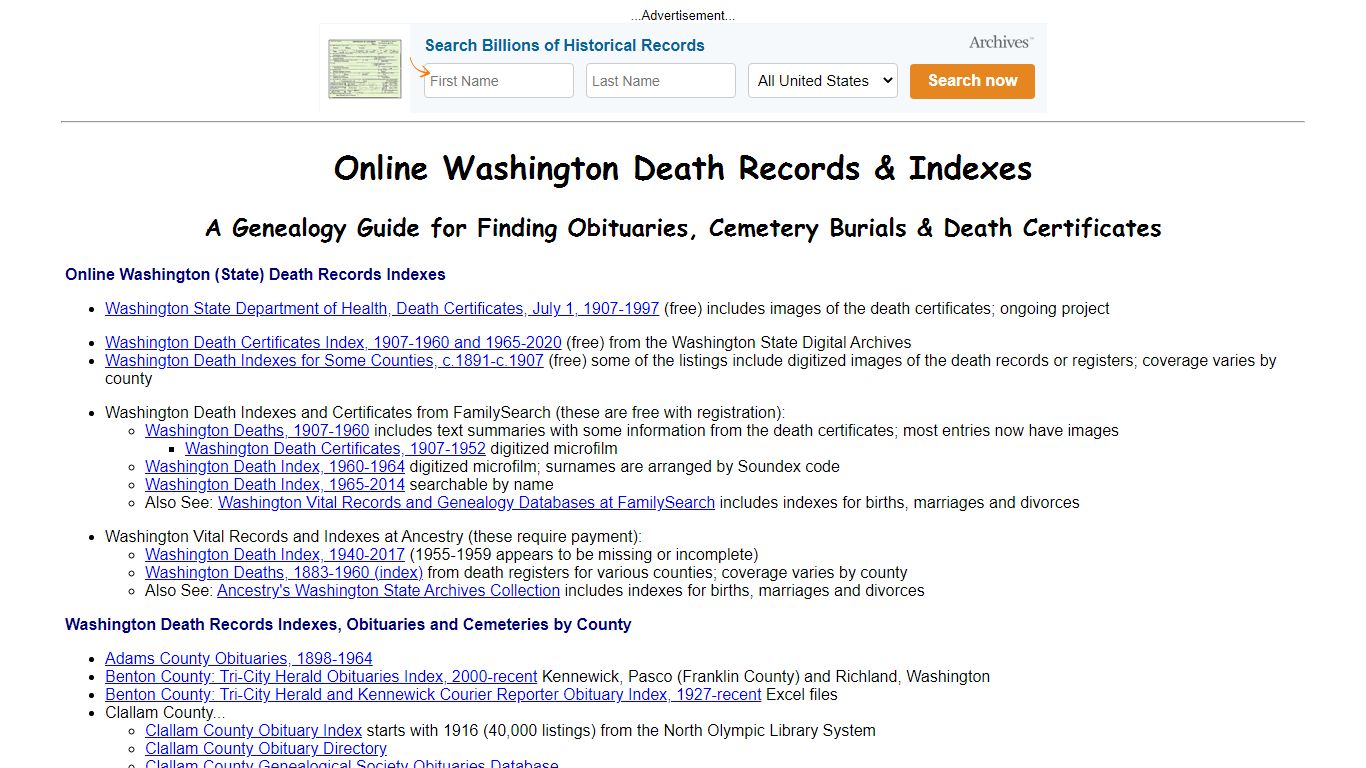Click the Archives logo in the advertisement
Image resolution: width=1366 pixels, height=768 pixels.
pos(1000,42)
